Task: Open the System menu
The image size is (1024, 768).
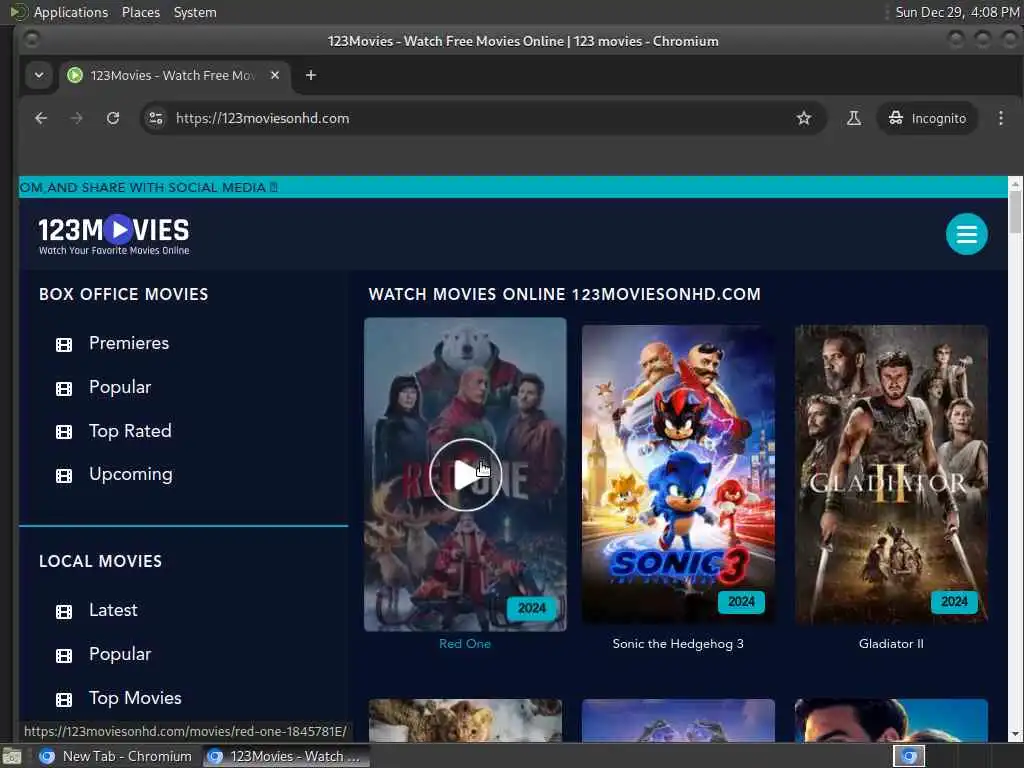Action: point(195,12)
